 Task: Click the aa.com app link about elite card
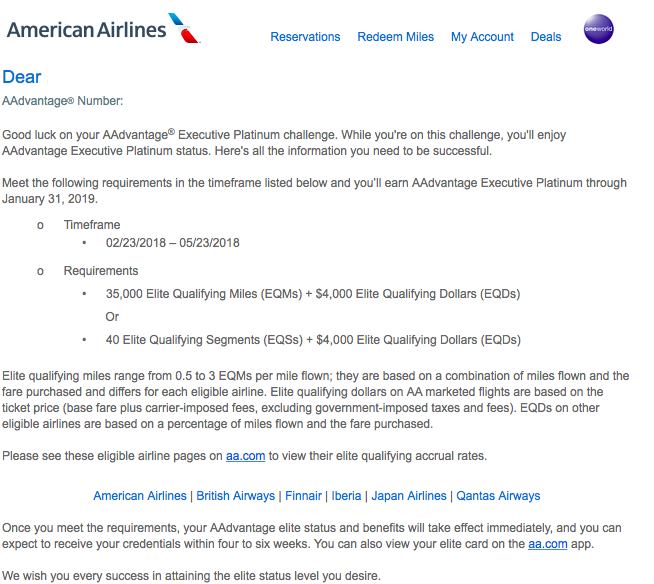(548, 542)
